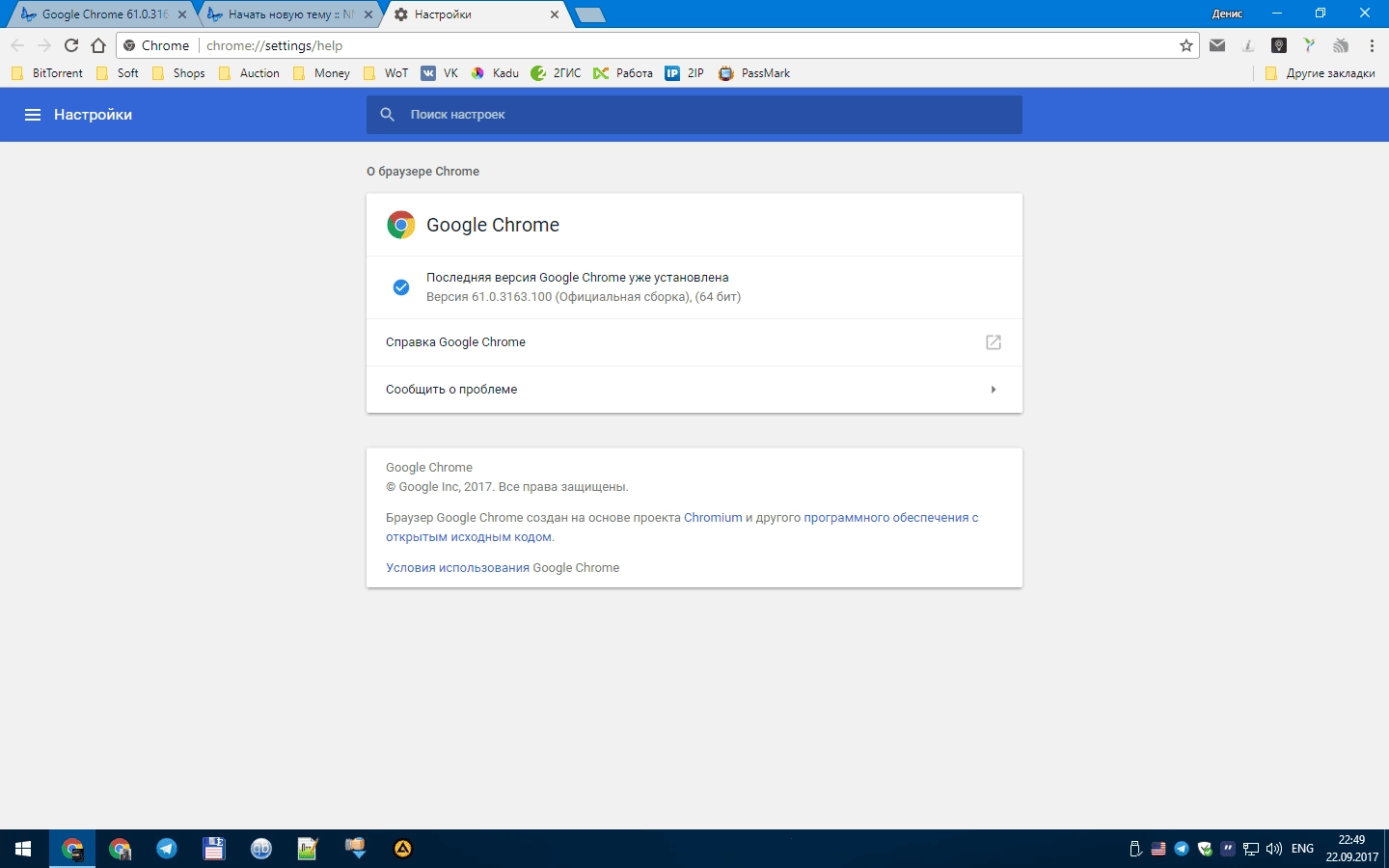This screenshot has width=1389, height=868.
Task: Close the Начать новую тему tab
Action: 368,14
